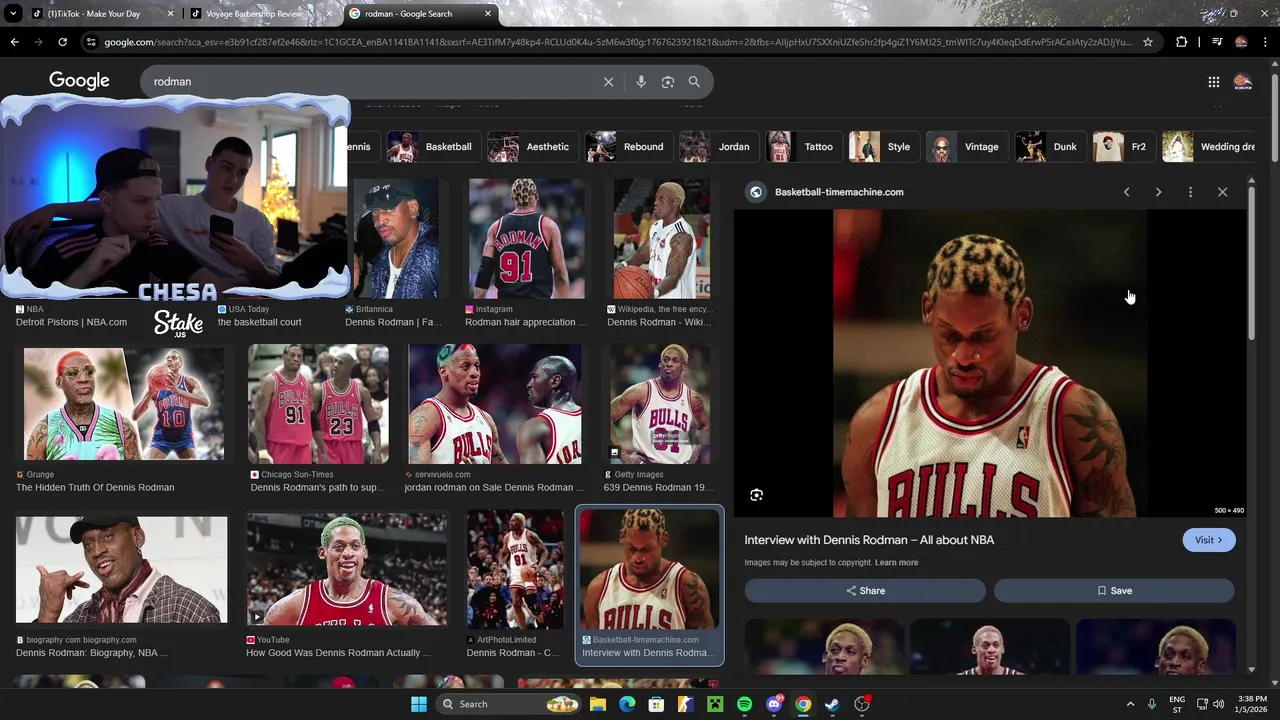
Task: Open Steam from the taskbar
Action: [x=832, y=704]
